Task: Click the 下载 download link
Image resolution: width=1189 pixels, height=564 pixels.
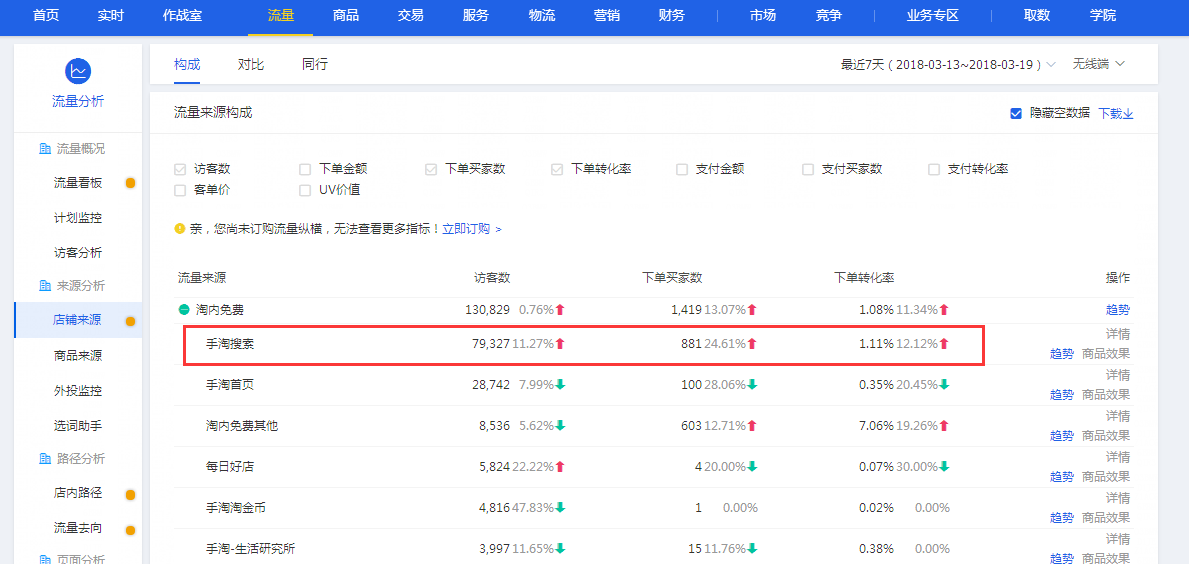Action: click(1115, 113)
